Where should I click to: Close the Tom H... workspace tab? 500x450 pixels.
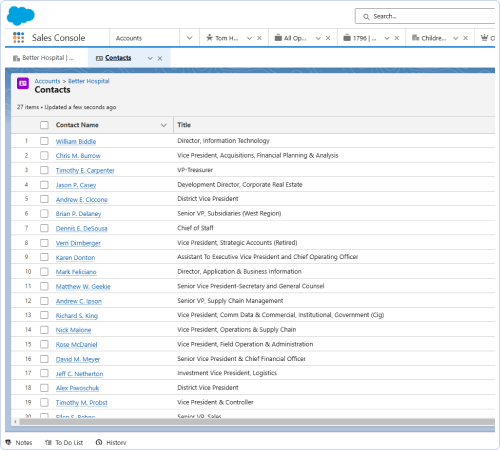259,38
